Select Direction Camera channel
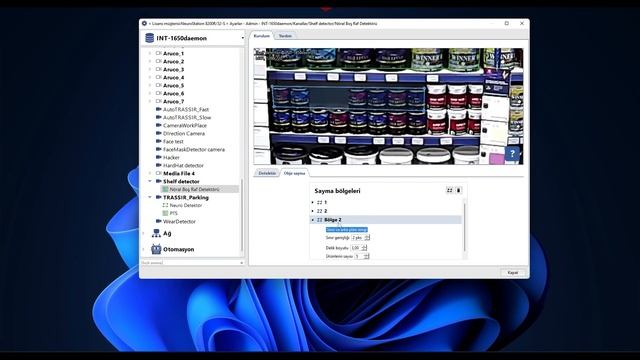 [184, 133]
